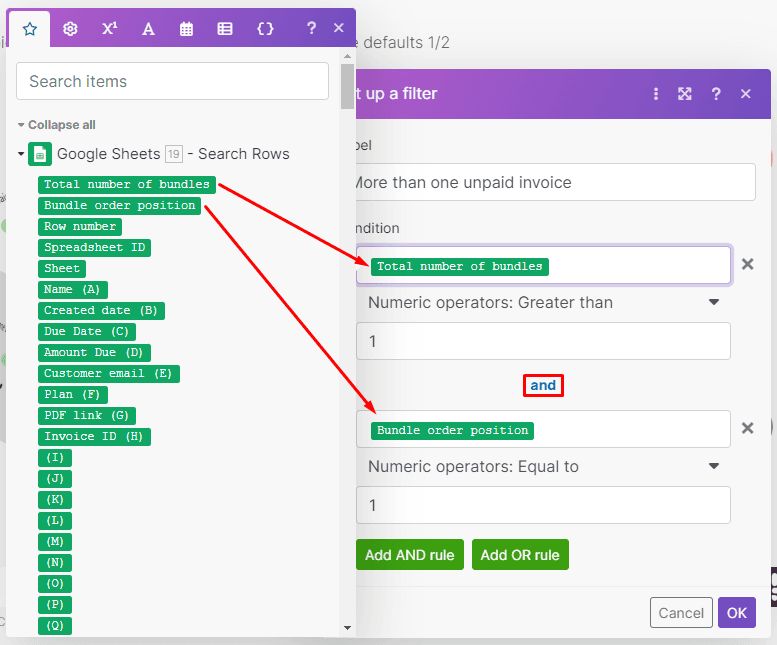Open the curly braces custom variables tab
This screenshot has width=777, height=645.
(x=265, y=29)
